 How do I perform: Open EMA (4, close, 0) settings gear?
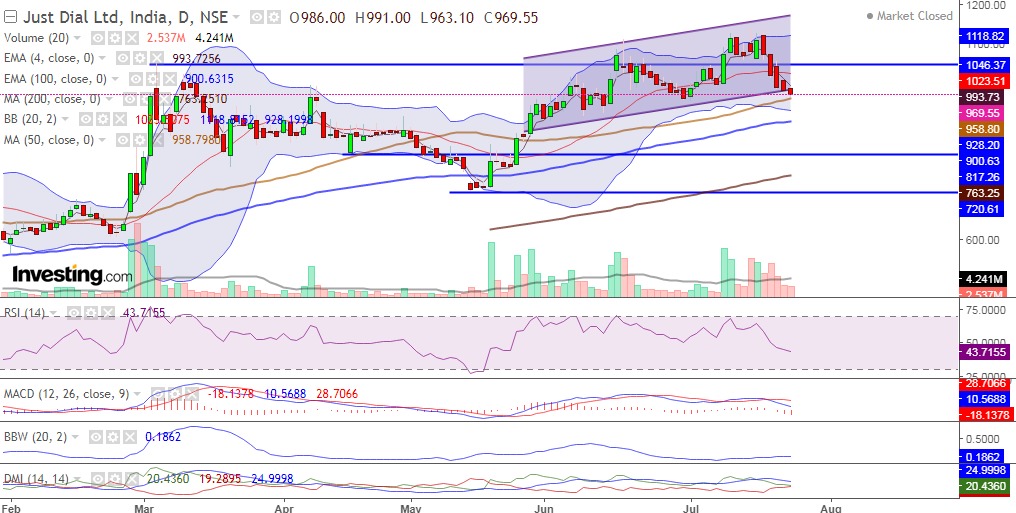(x=140, y=58)
